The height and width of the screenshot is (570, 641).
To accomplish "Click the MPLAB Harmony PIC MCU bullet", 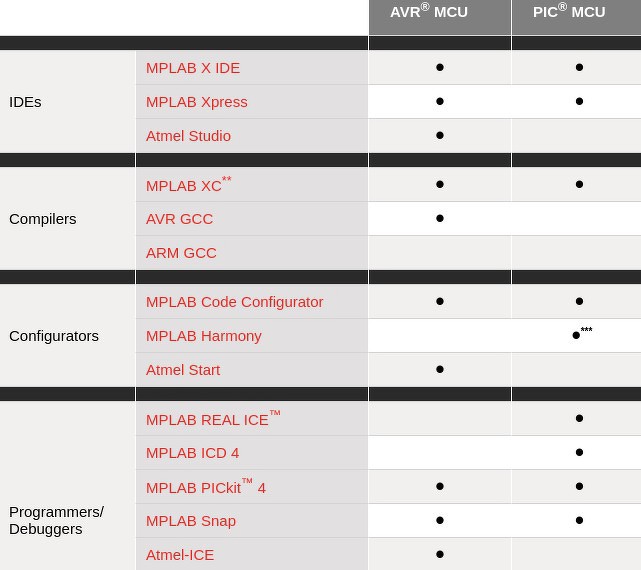I will [x=576, y=335].
